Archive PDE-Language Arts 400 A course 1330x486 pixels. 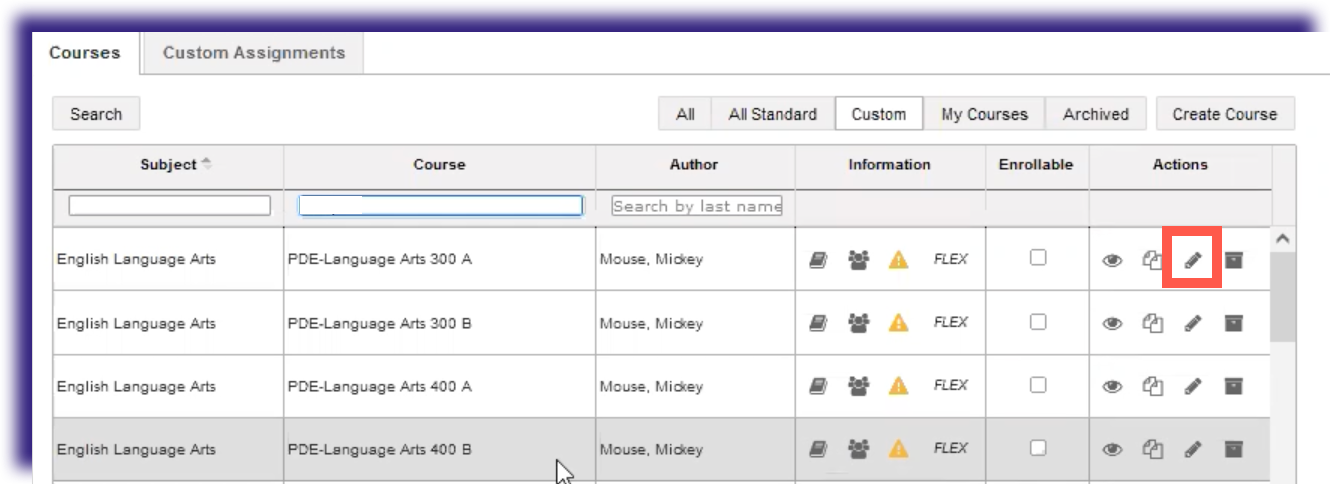1234,386
